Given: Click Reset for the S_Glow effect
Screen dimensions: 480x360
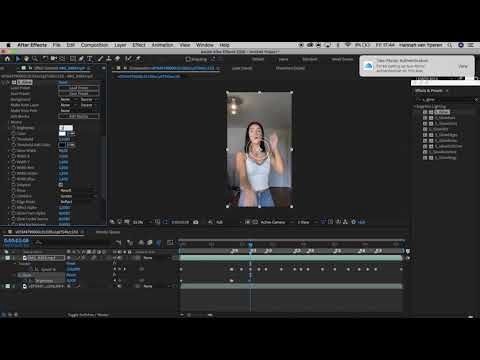Looking at the screenshot, I should pyautogui.click(x=63, y=82).
